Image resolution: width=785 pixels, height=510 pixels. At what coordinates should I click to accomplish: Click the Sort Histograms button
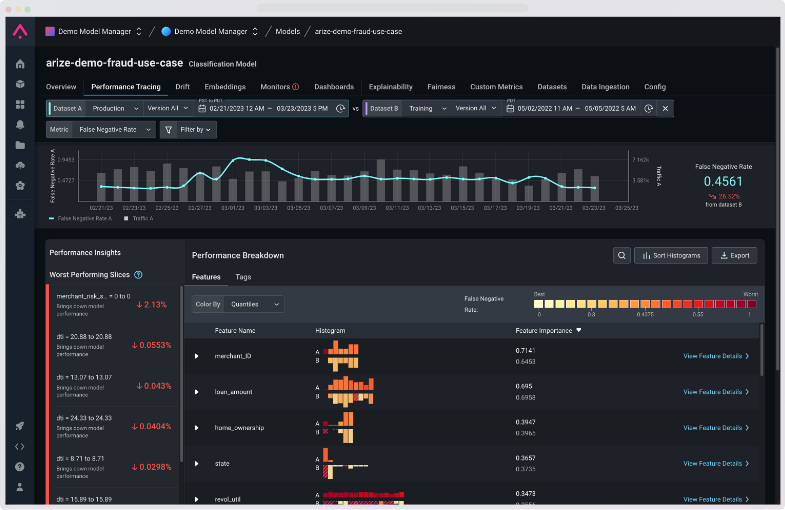point(671,255)
